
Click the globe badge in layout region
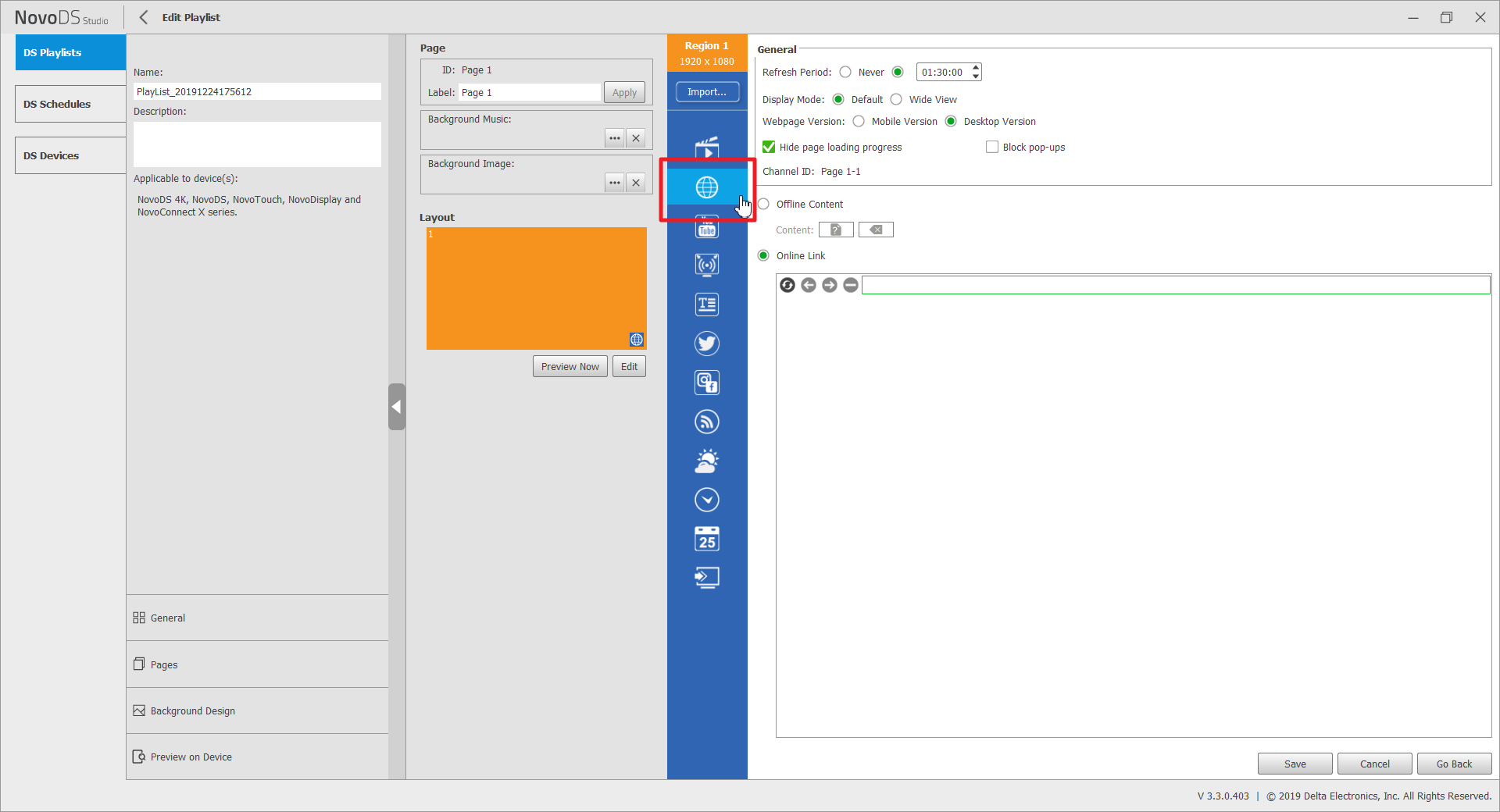pos(637,340)
